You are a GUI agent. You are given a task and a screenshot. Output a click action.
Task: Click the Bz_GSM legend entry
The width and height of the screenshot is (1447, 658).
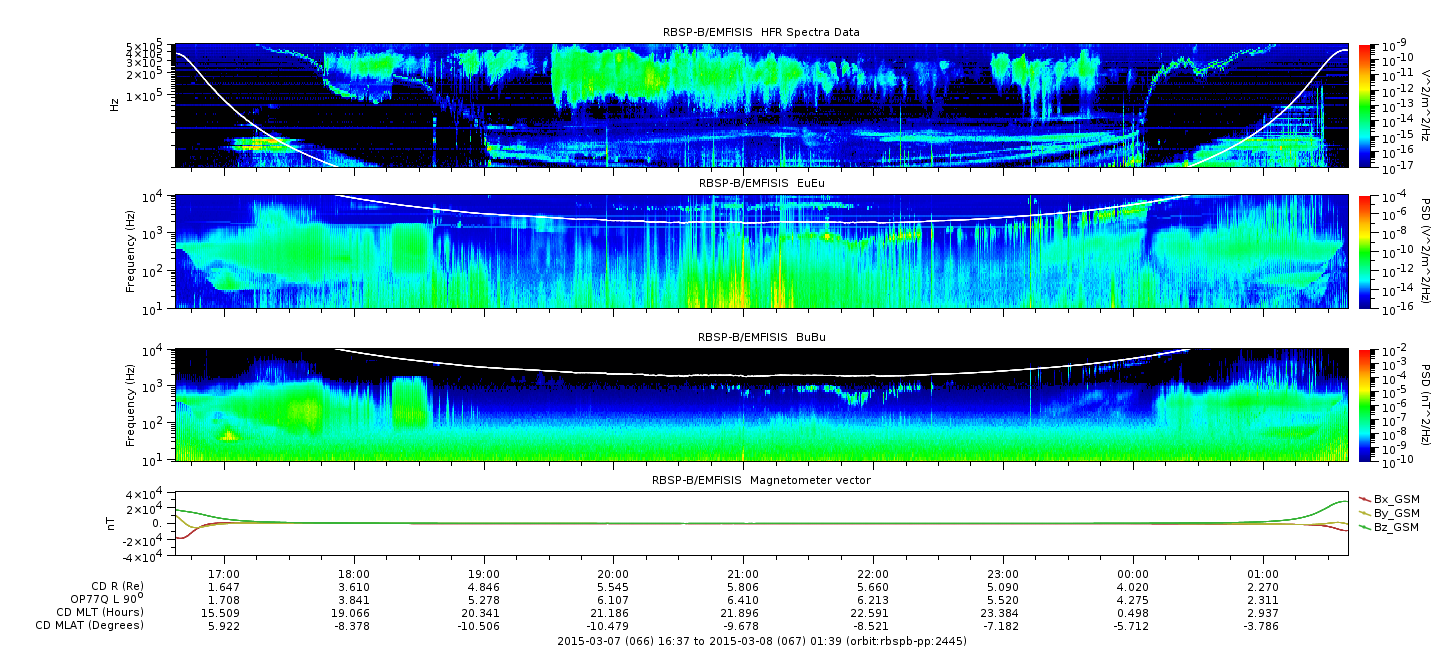(x=1395, y=526)
